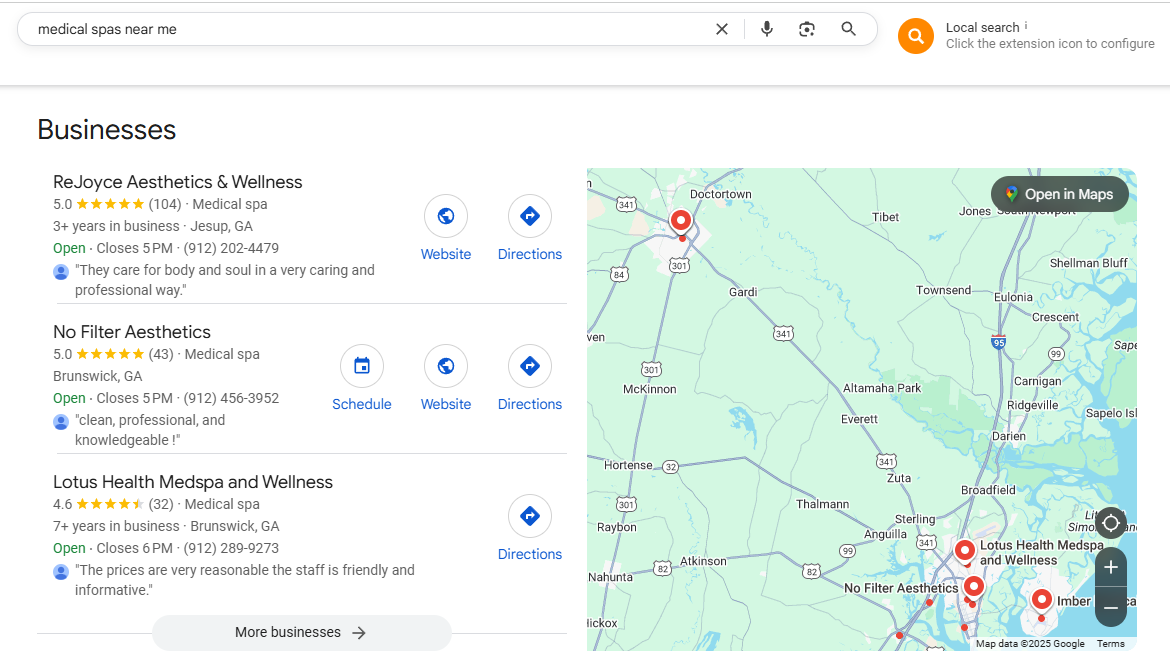Click the magnifying glass search icon
Screen dimensions: 1170x667
click(x=848, y=29)
